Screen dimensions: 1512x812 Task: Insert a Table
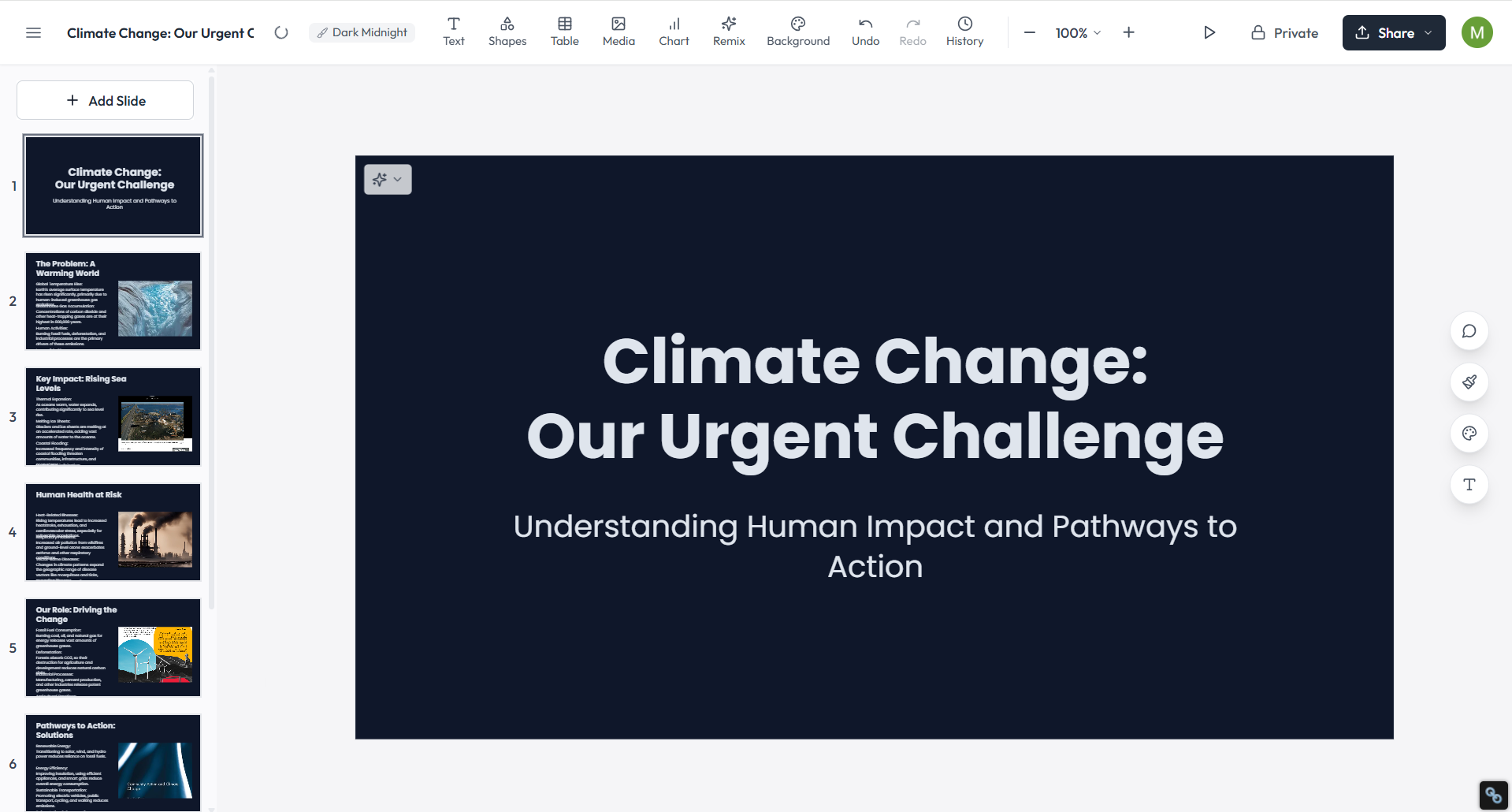click(x=565, y=32)
